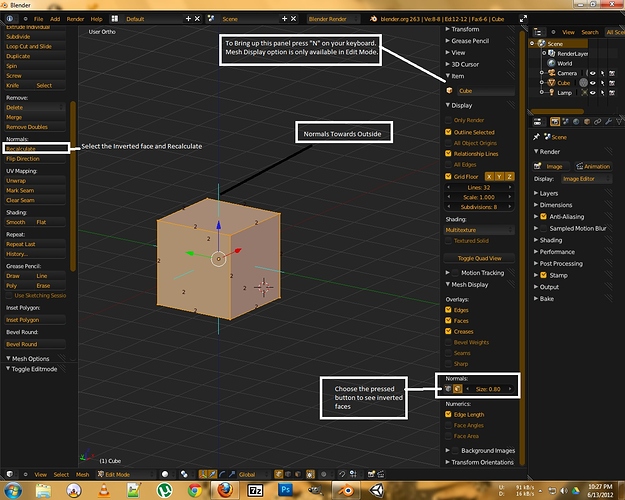Open the world properties tab icon
Image resolution: width=625 pixels, height=500 pixels.
pyautogui.click(x=576, y=122)
